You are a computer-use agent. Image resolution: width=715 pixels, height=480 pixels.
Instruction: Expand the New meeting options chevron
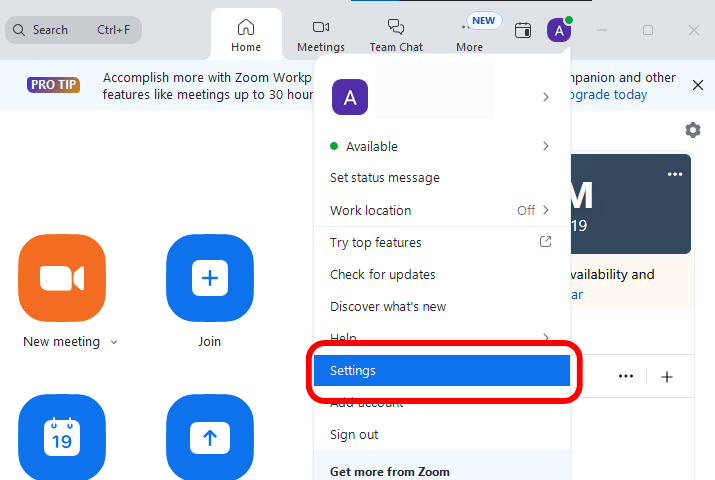(114, 342)
